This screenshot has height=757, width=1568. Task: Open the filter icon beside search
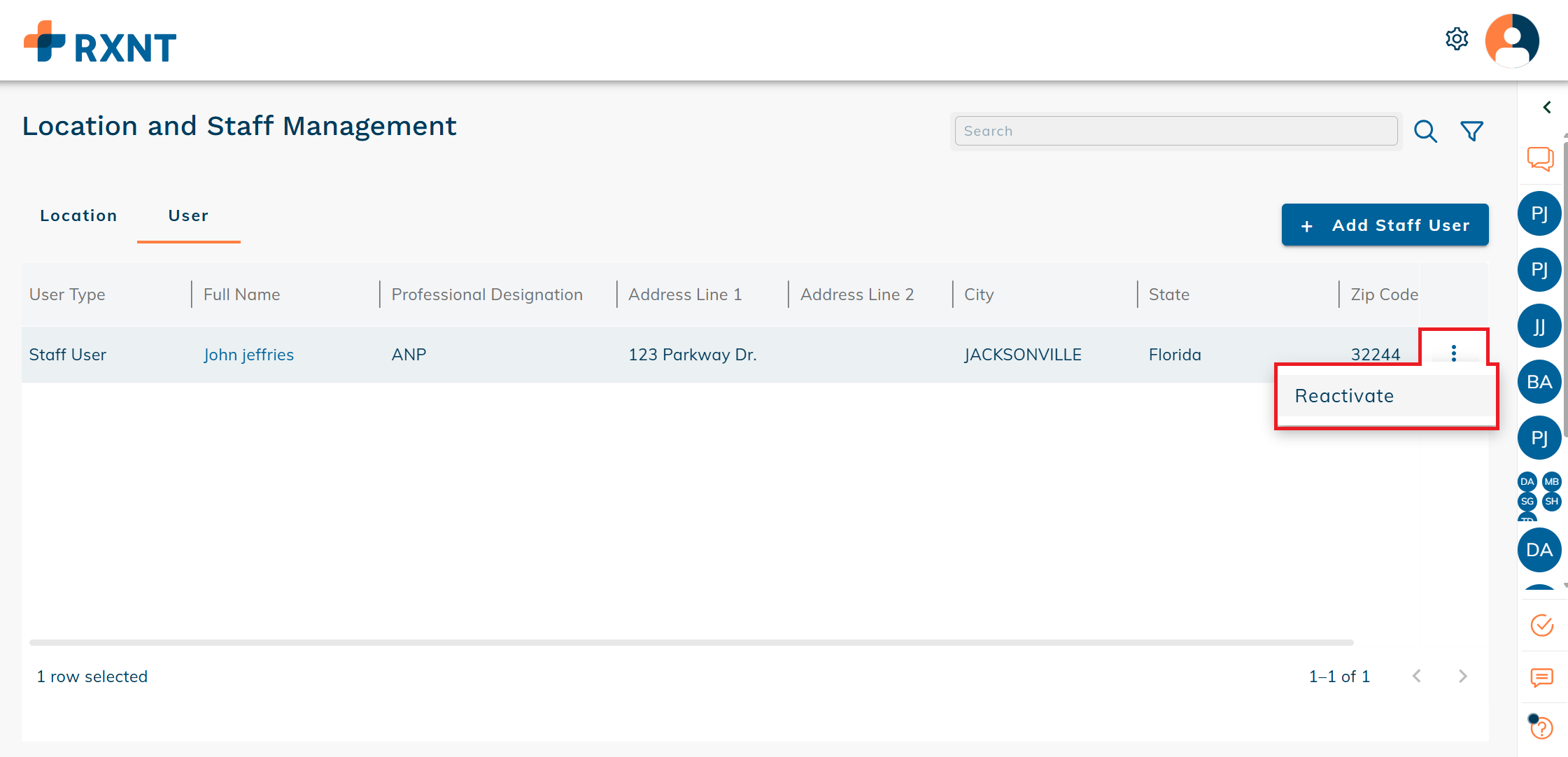tap(1471, 130)
